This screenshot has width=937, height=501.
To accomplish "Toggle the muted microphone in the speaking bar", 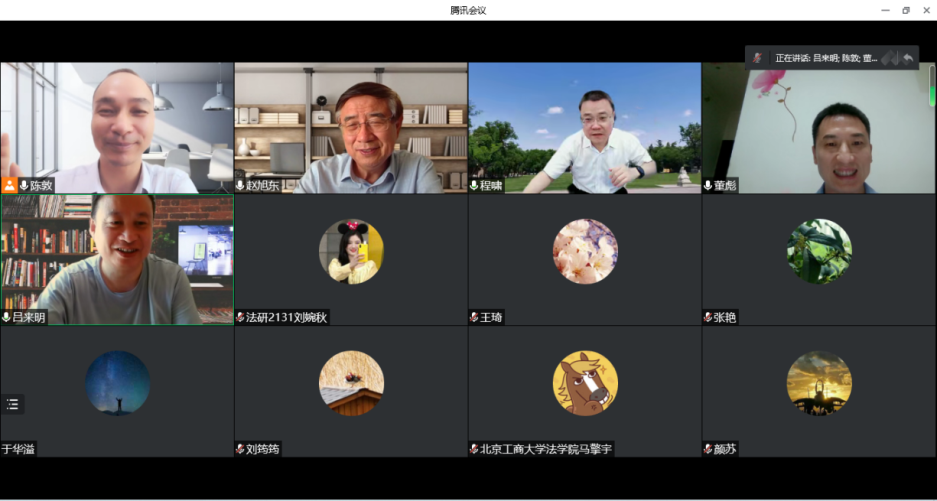I will (x=758, y=58).
